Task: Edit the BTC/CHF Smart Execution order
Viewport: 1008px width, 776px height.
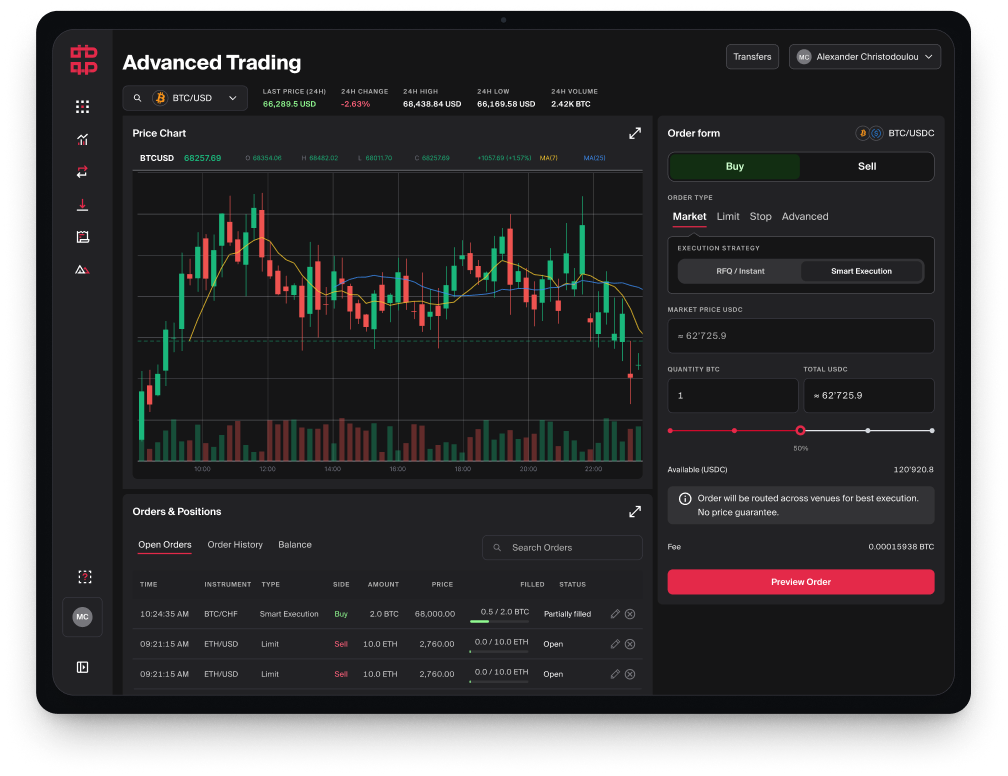Action: pos(615,614)
